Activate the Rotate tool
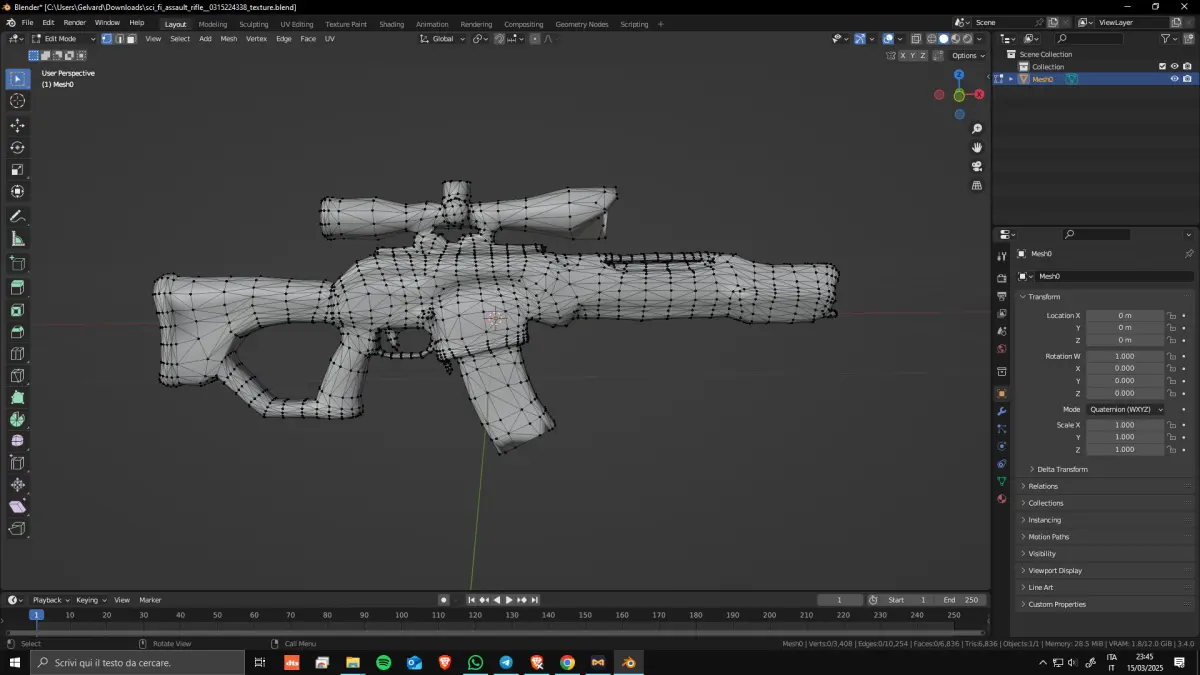 (18, 147)
